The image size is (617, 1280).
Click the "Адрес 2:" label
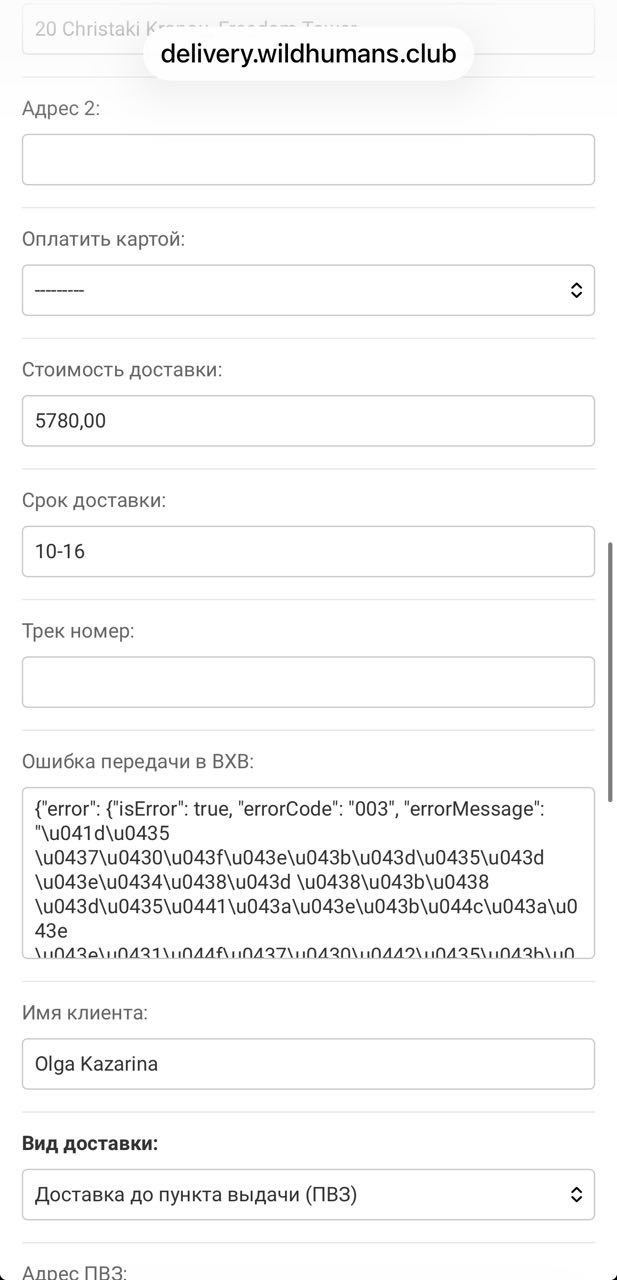pos(61,109)
